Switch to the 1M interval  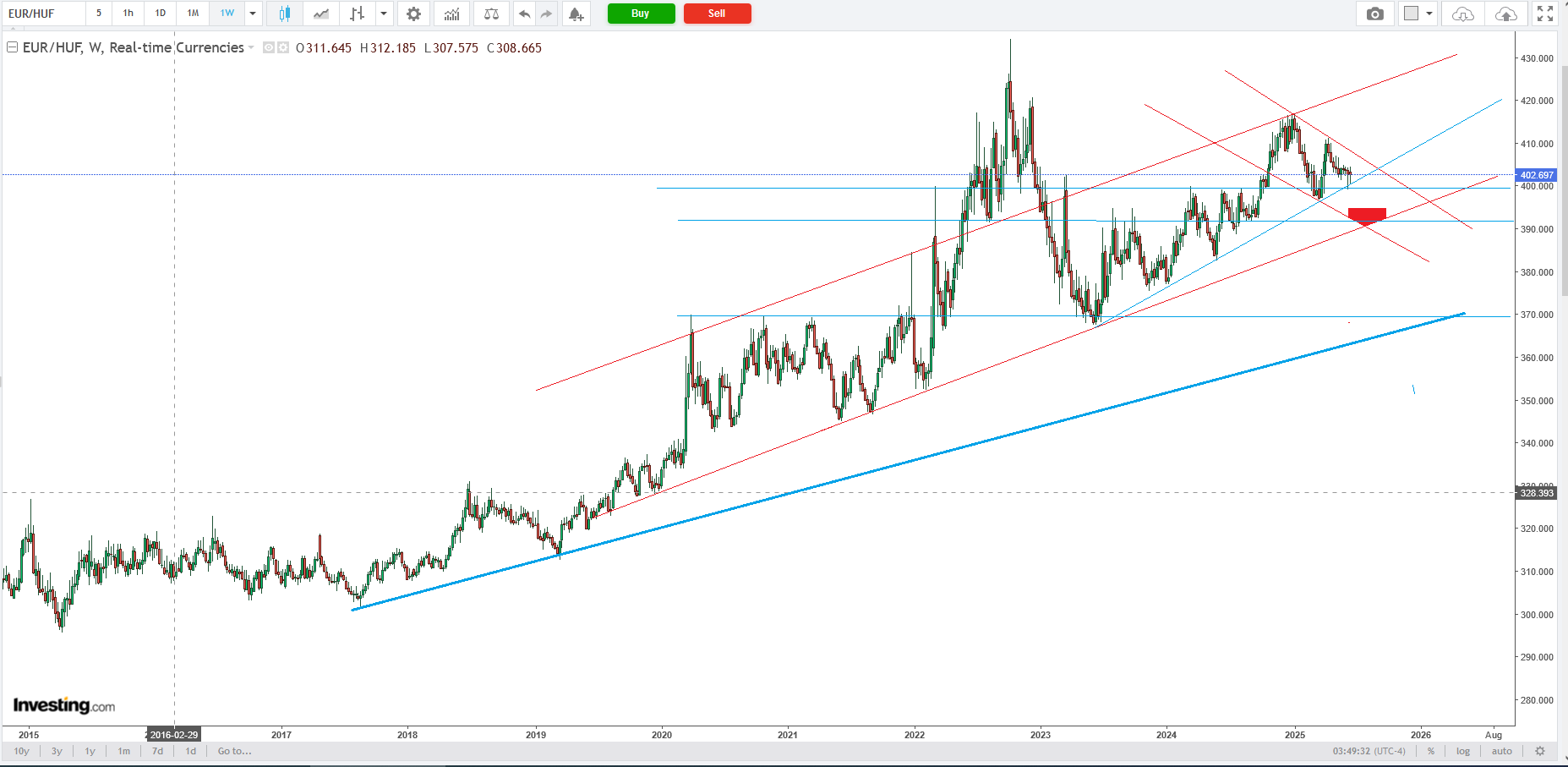click(193, 14)
